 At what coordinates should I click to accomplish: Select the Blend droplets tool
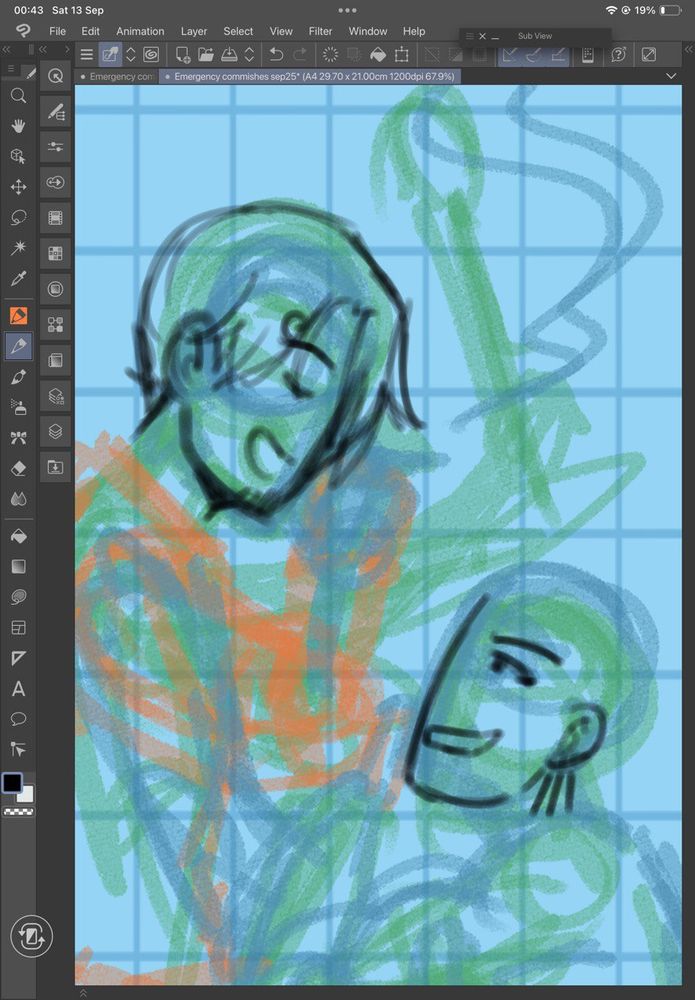[18, 499]
